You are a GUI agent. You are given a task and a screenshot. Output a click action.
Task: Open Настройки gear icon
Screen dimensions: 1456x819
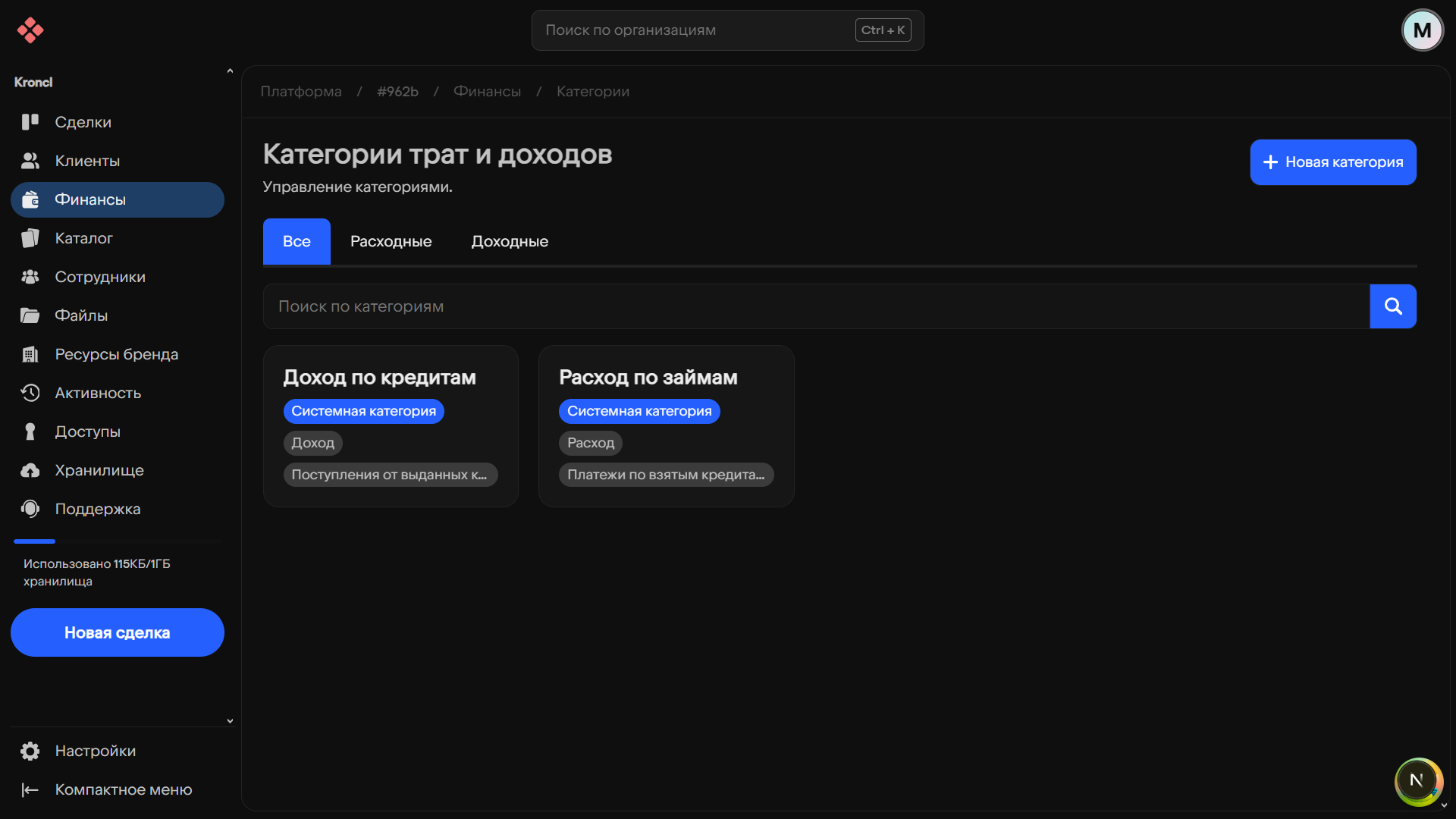click(x=30, y=751)
